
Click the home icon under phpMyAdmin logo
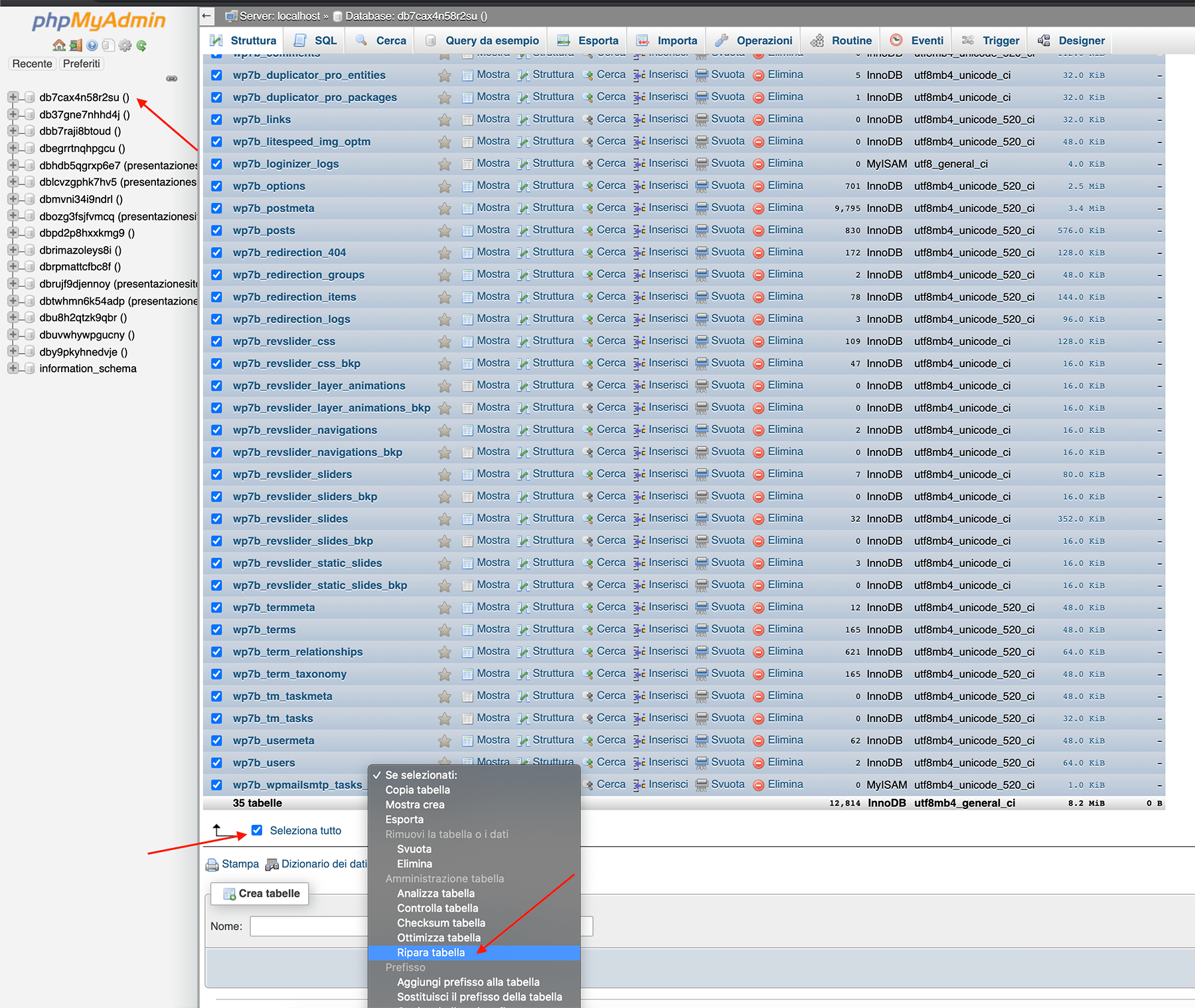point(59,45)
